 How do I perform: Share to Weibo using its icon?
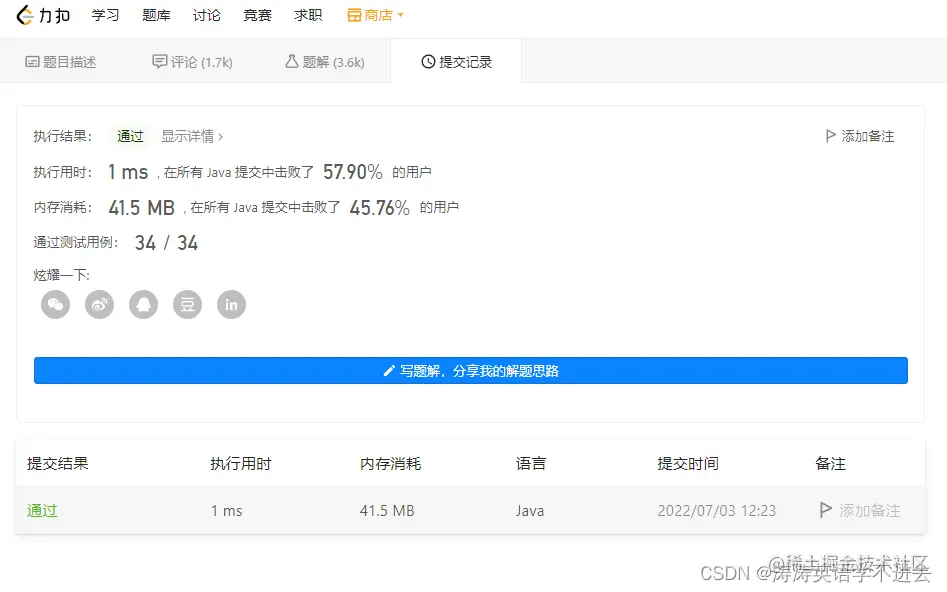[99, 305]
